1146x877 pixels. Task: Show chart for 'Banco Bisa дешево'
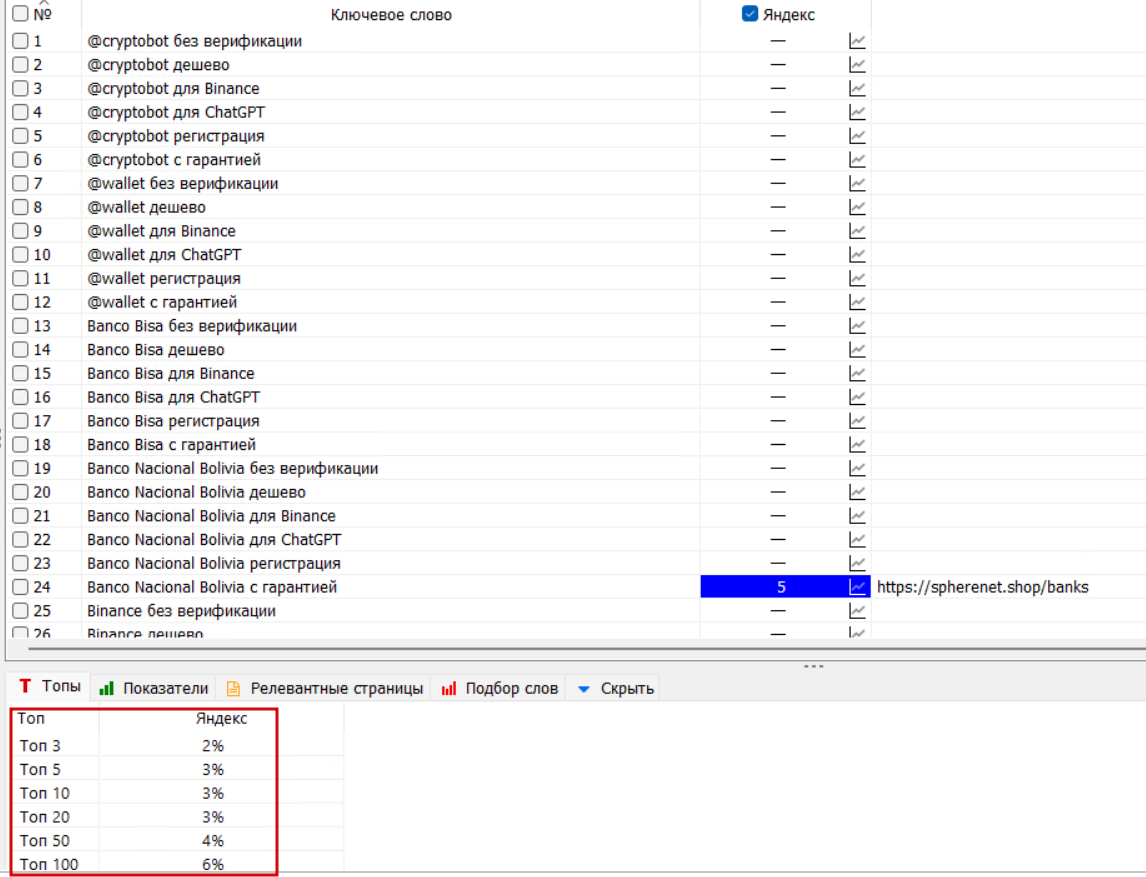coord(857,350)
